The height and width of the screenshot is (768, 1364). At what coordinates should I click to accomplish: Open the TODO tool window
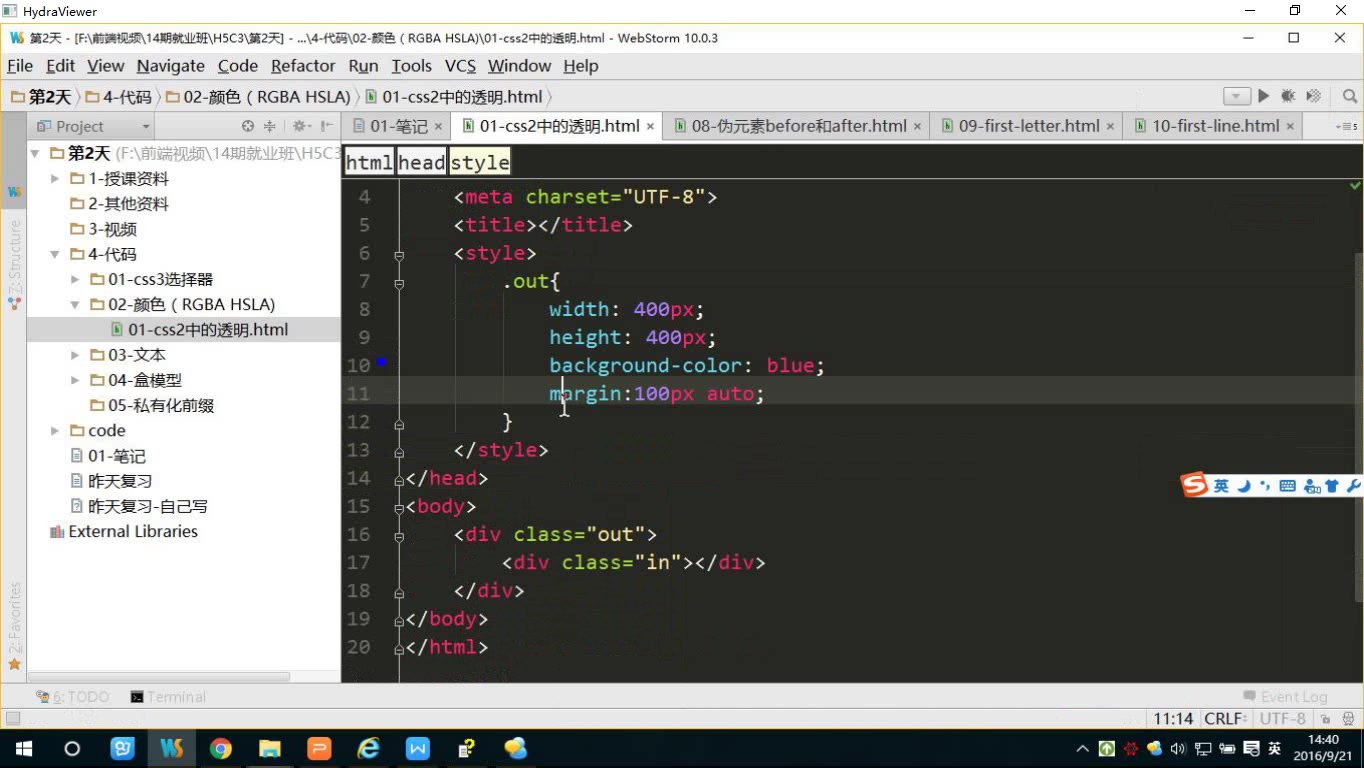[72, 697]
